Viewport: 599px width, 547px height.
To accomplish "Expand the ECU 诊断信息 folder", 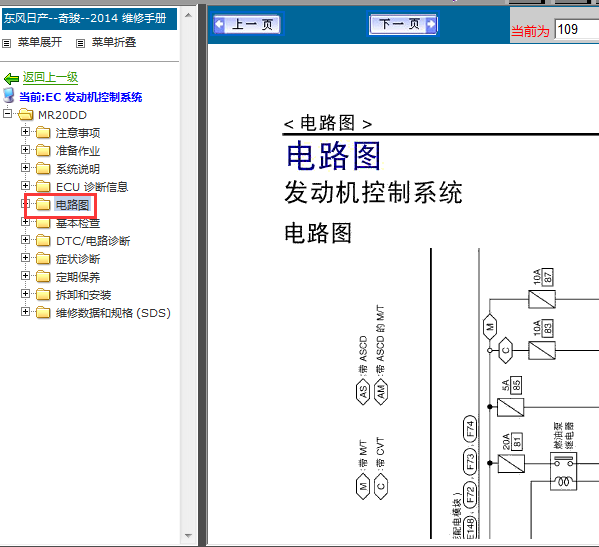I will pos(25,185).
